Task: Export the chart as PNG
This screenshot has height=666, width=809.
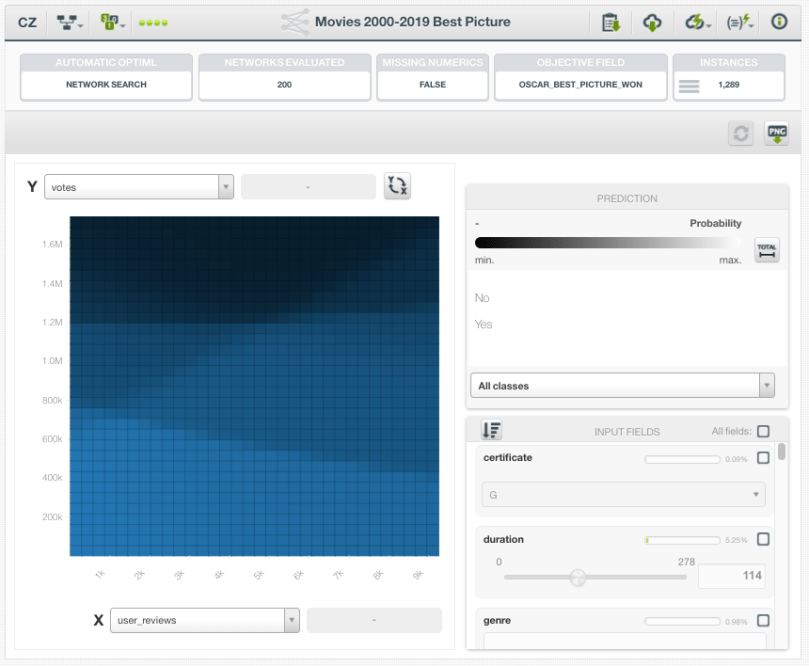Action: [775, 133]
